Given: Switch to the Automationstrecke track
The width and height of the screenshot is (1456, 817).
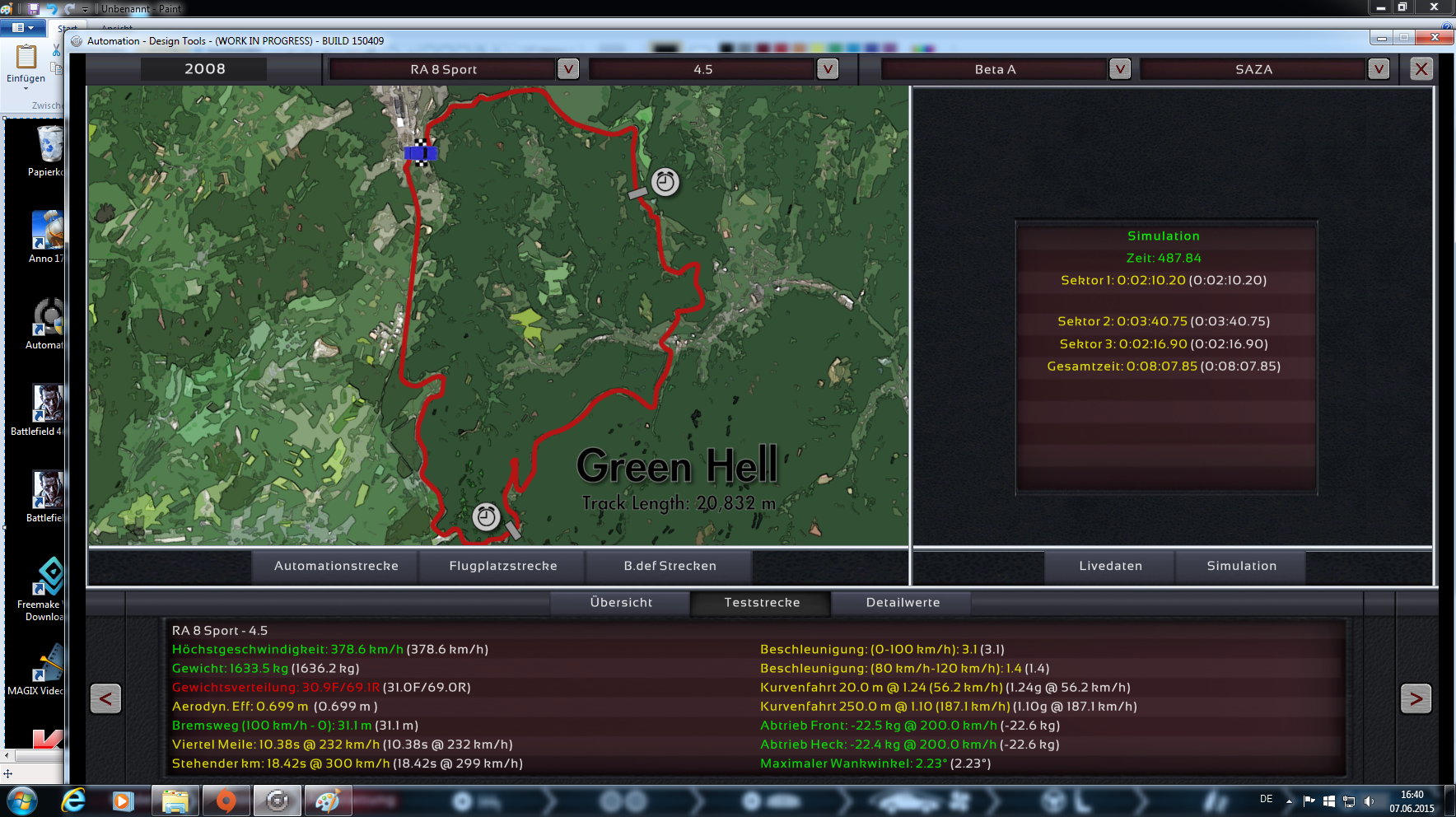Looking at the screenshot, I should click(x=336, y=566).
